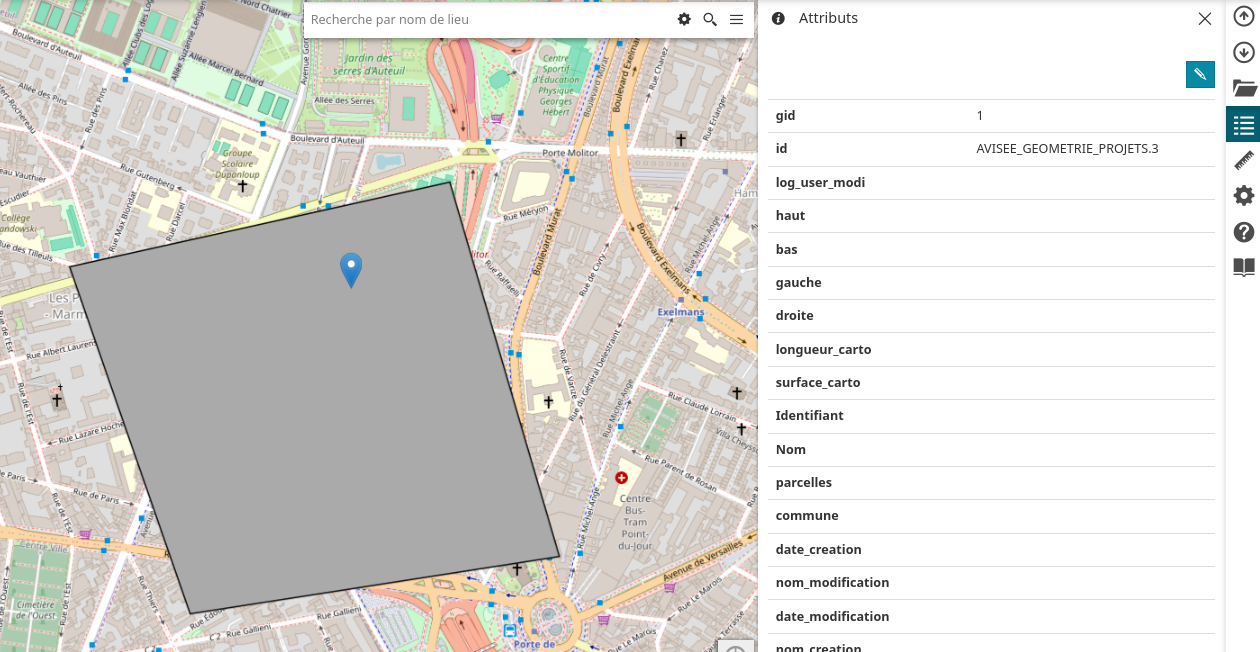Open settings gear in right sidebar

(x=1243, y=196)
